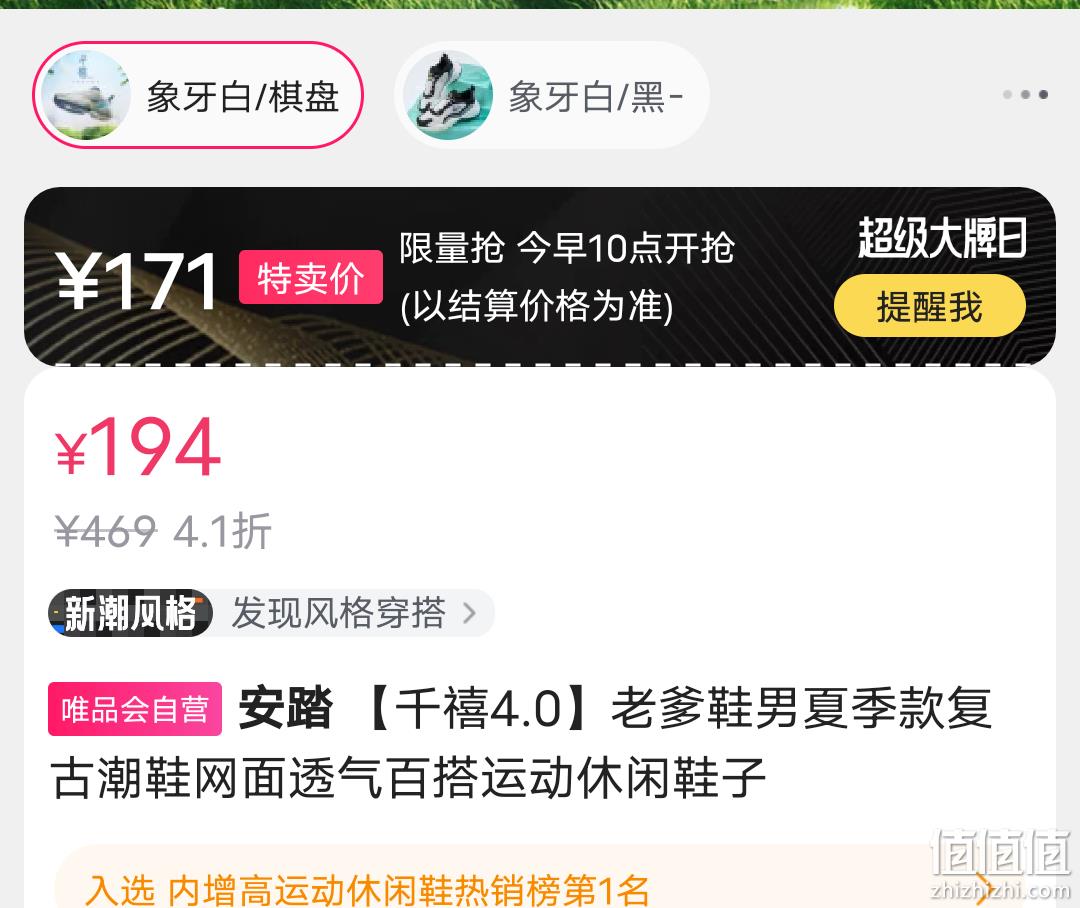1080x908 pixels.
Task: Tap the 提醒我 reminder button
Action: [x=929, y=306]
